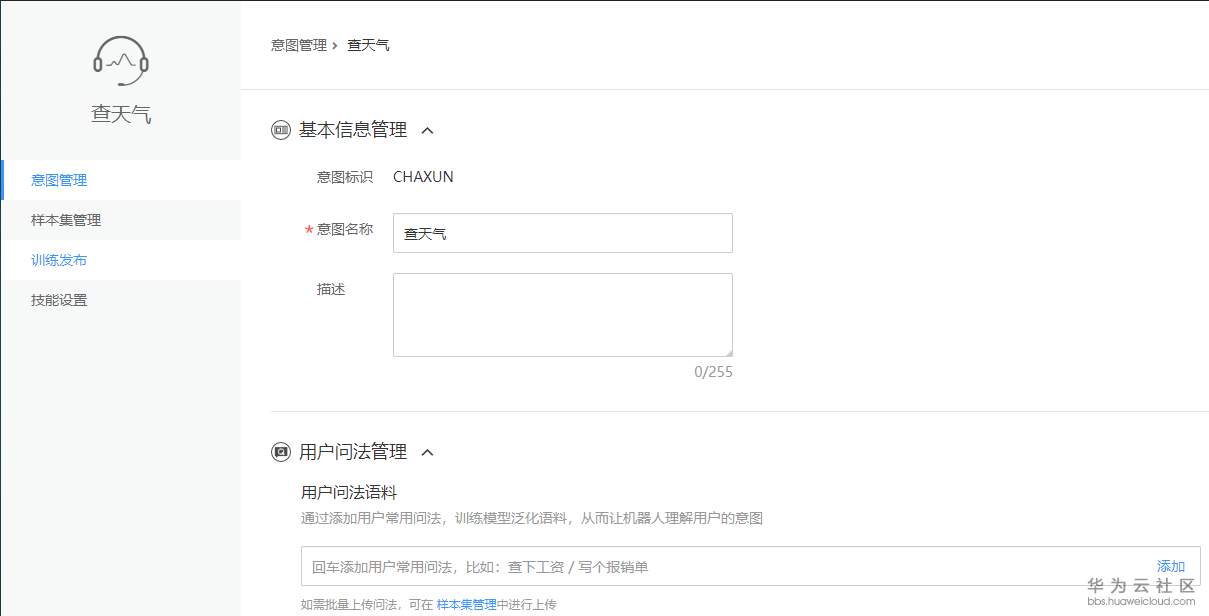Click the 添加 link to add a question phrase

[x=1170, y=565]
